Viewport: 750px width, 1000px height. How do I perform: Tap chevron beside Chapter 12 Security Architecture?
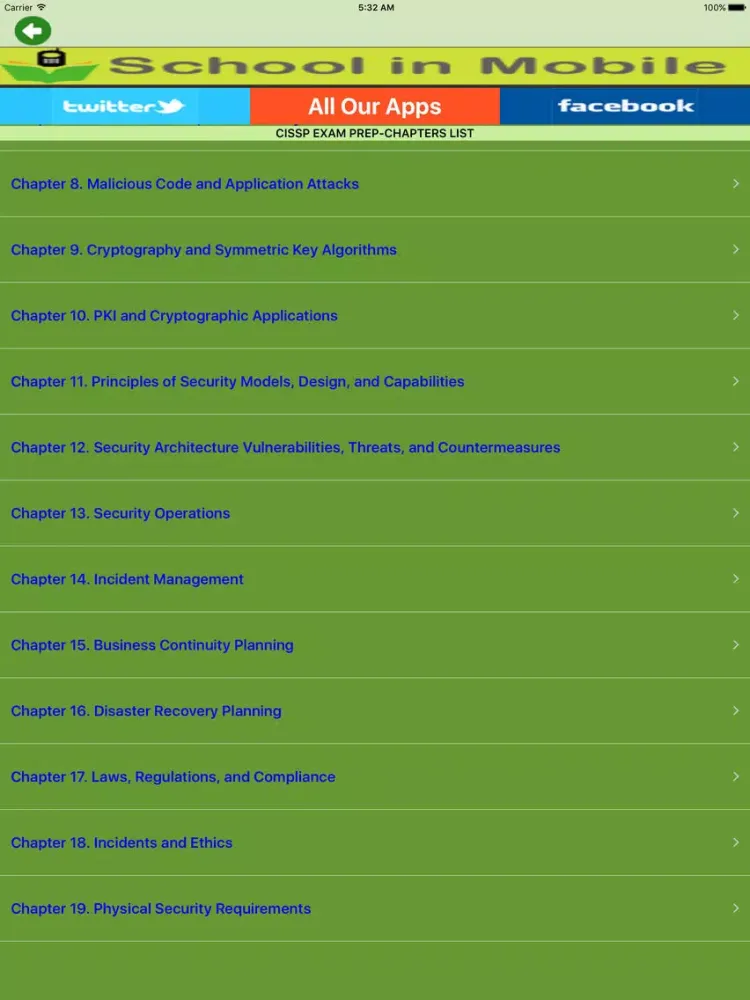click(x=736, y=448)
